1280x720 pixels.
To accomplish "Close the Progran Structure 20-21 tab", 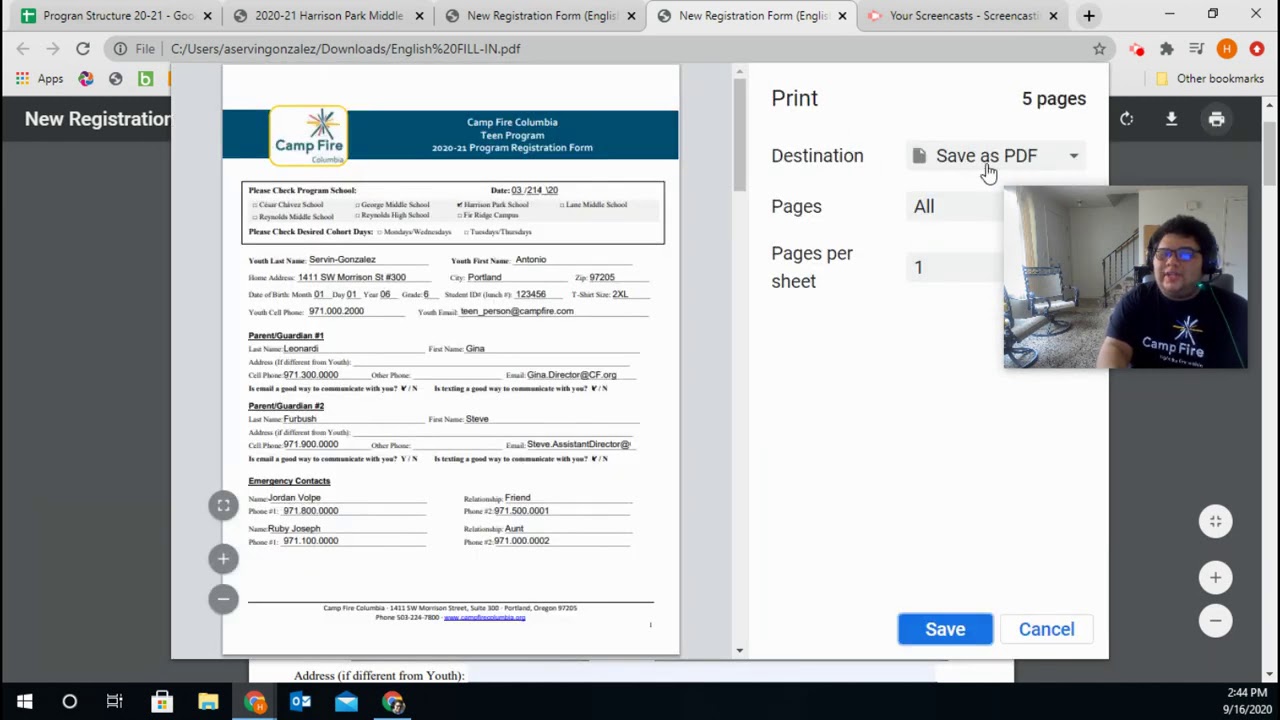I will 207,16.
